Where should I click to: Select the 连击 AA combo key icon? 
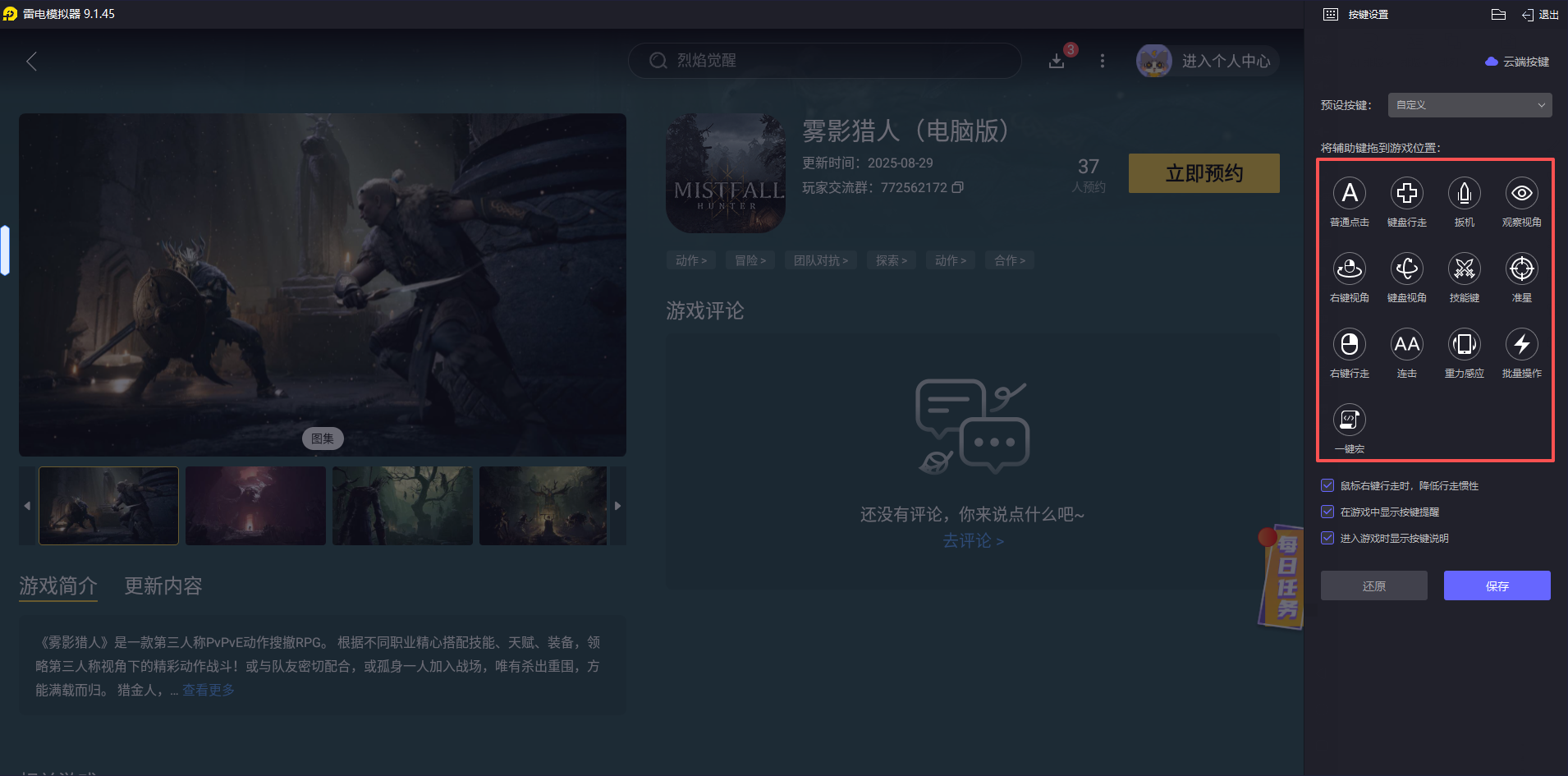pos(1406,344)
